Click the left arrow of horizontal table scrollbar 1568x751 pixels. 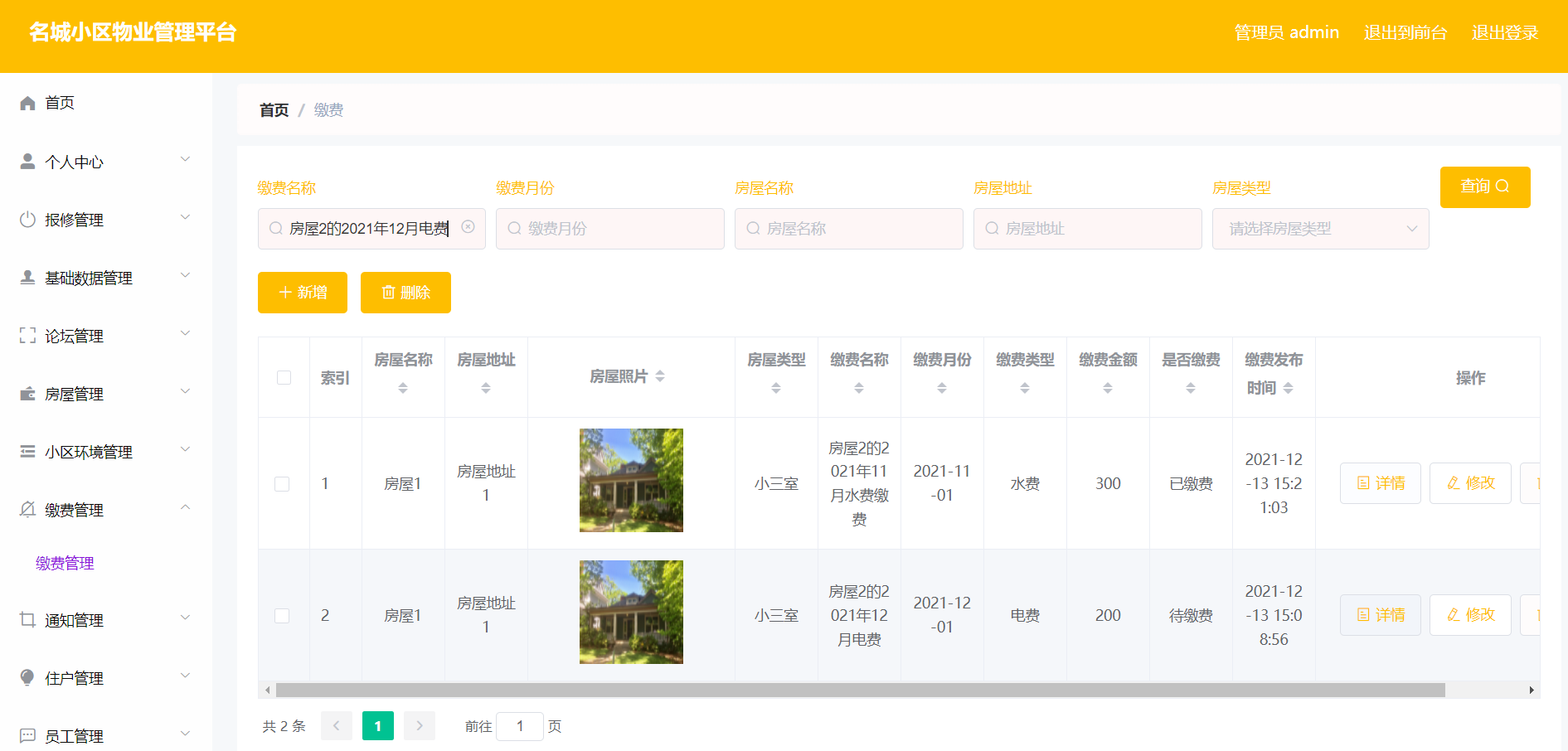tap(267, 690)
